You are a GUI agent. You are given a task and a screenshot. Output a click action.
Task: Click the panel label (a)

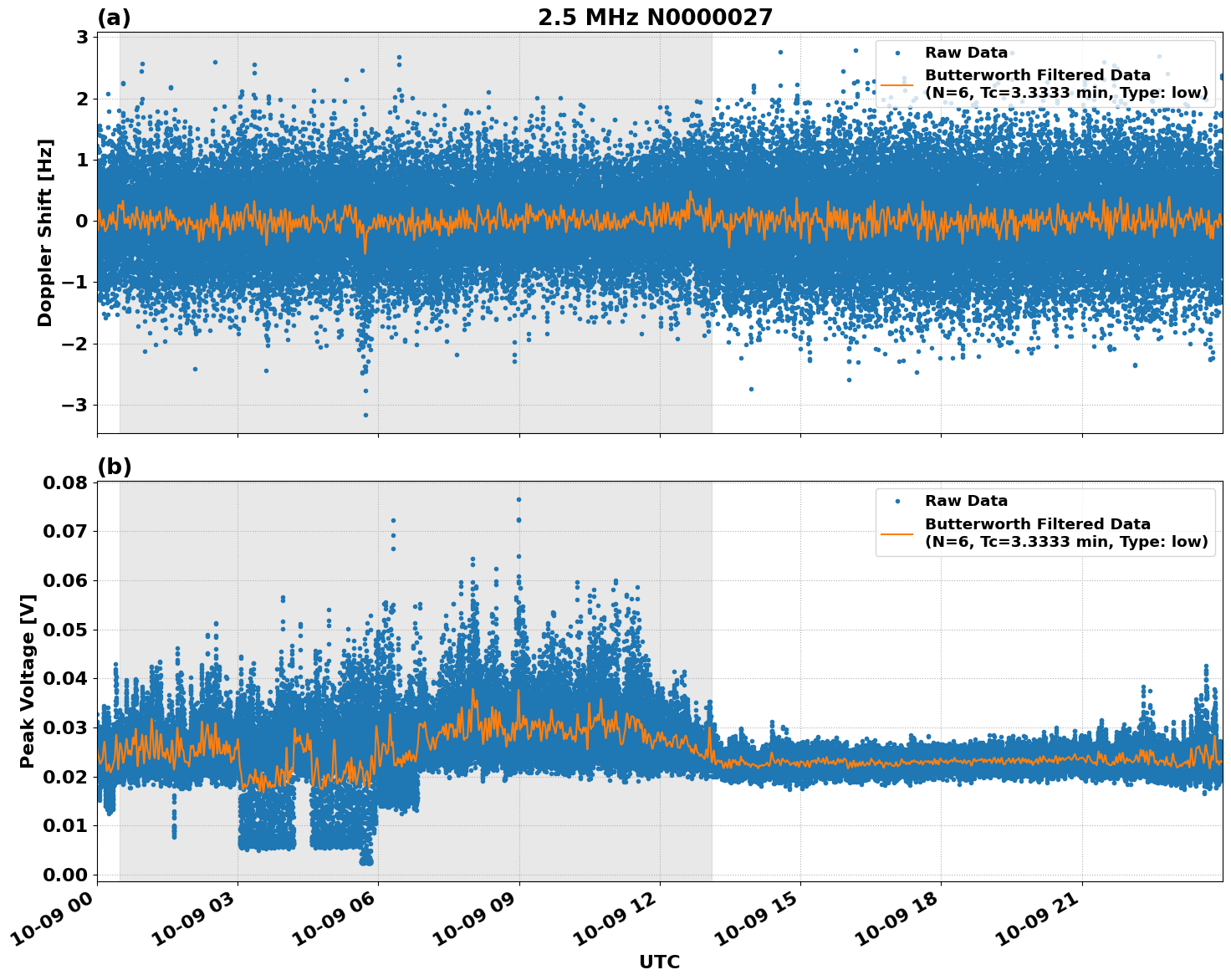coord(114,18)
